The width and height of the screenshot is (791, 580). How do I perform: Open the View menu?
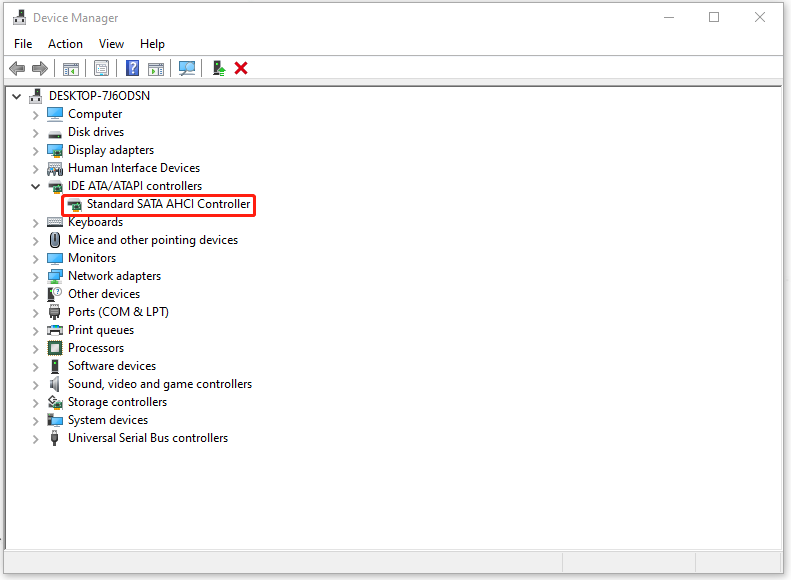(x=111, y=44)
